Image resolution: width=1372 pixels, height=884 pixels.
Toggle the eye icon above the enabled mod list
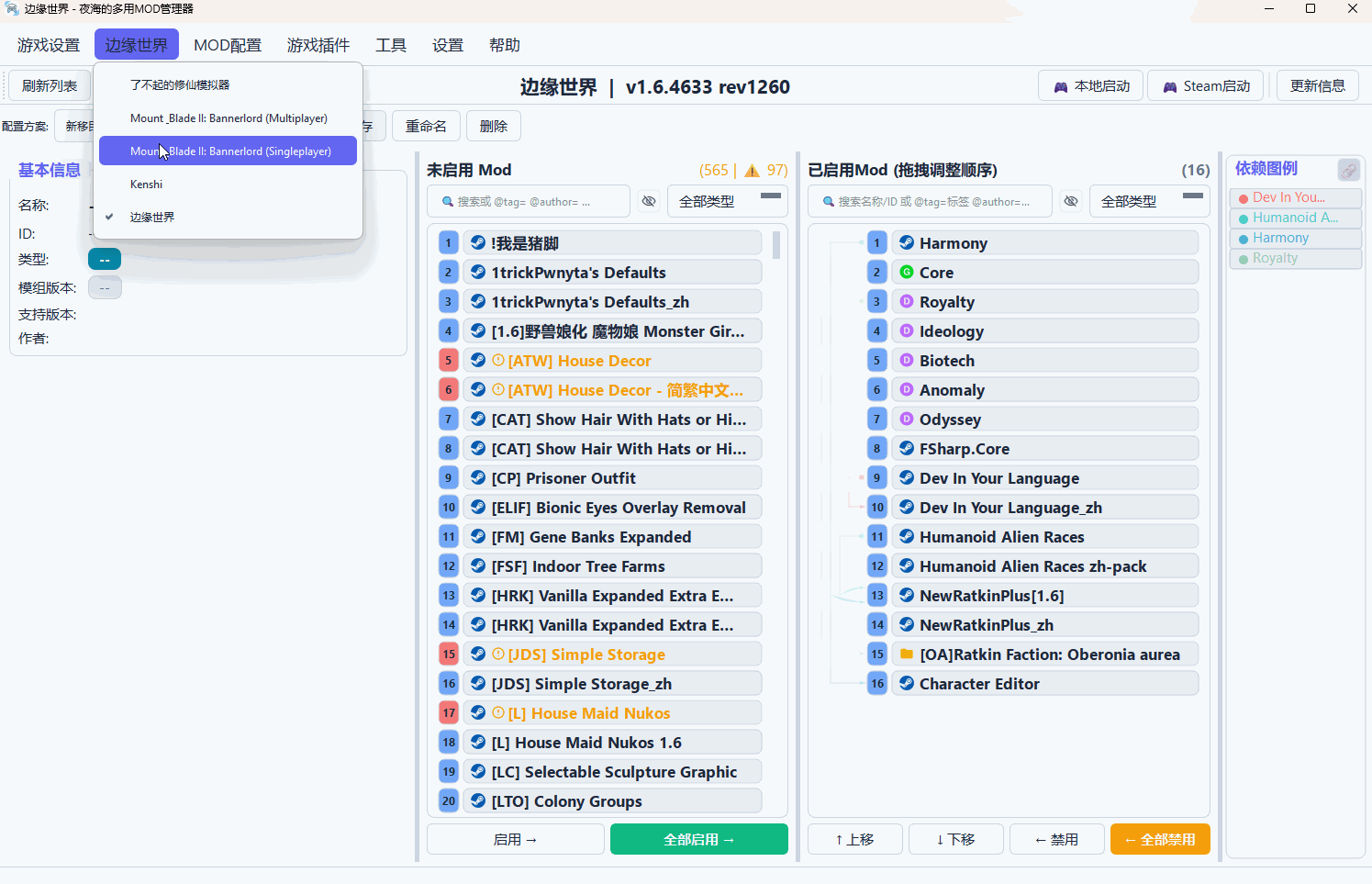[1071, 201]
